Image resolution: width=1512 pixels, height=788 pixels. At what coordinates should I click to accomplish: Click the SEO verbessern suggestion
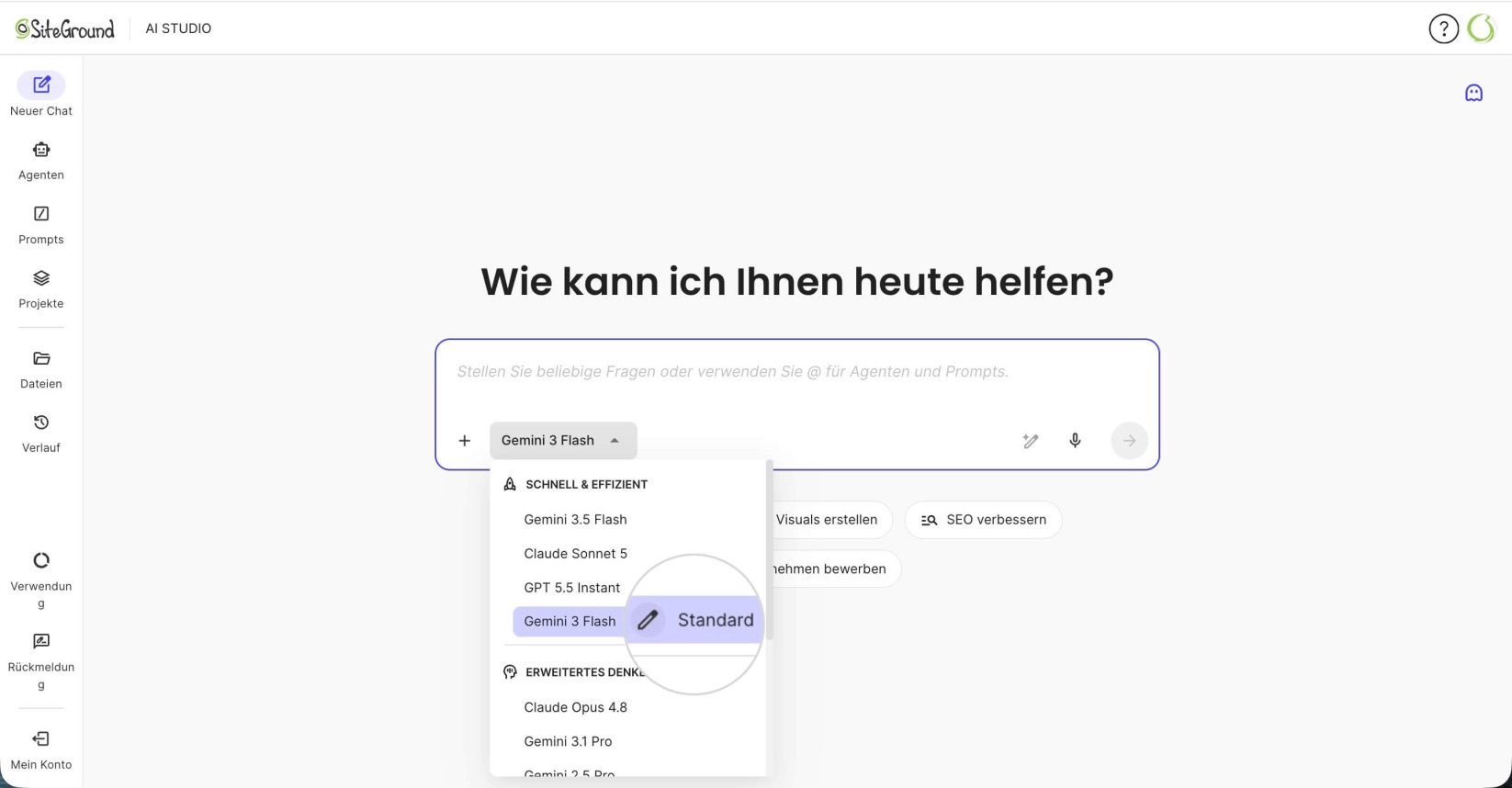pos(983,520)
